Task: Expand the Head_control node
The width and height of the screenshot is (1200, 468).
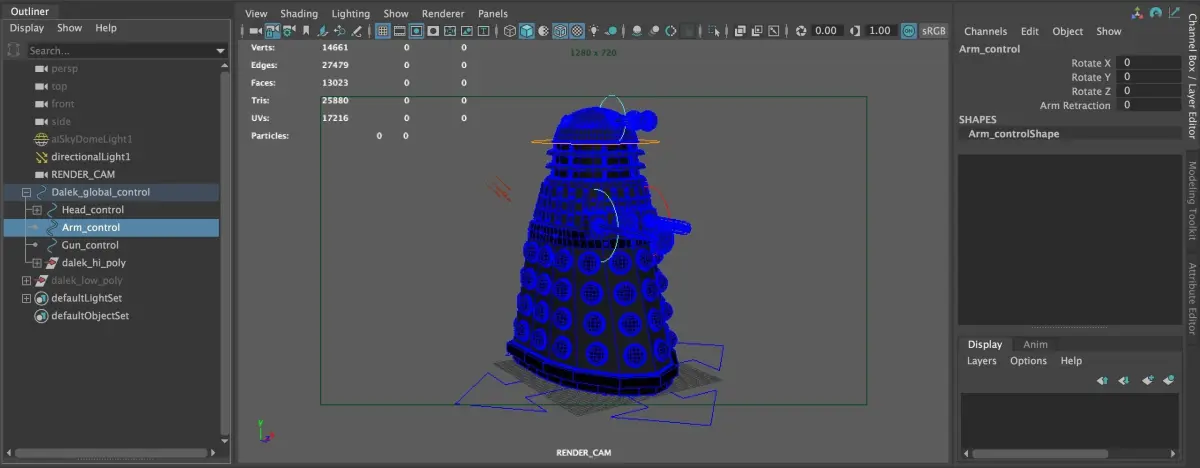Action: [x=37, y=210]
